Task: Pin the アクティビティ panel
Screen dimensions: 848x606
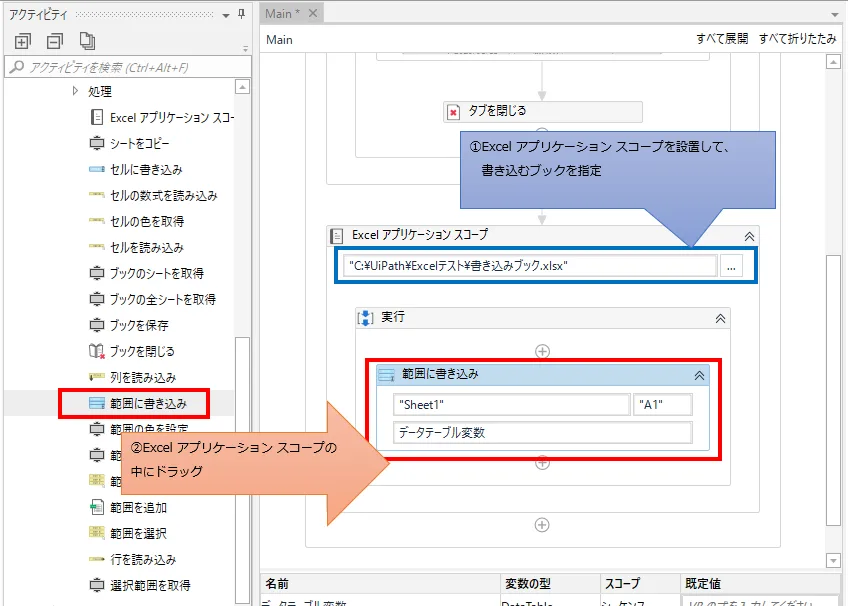Action: 243,14
